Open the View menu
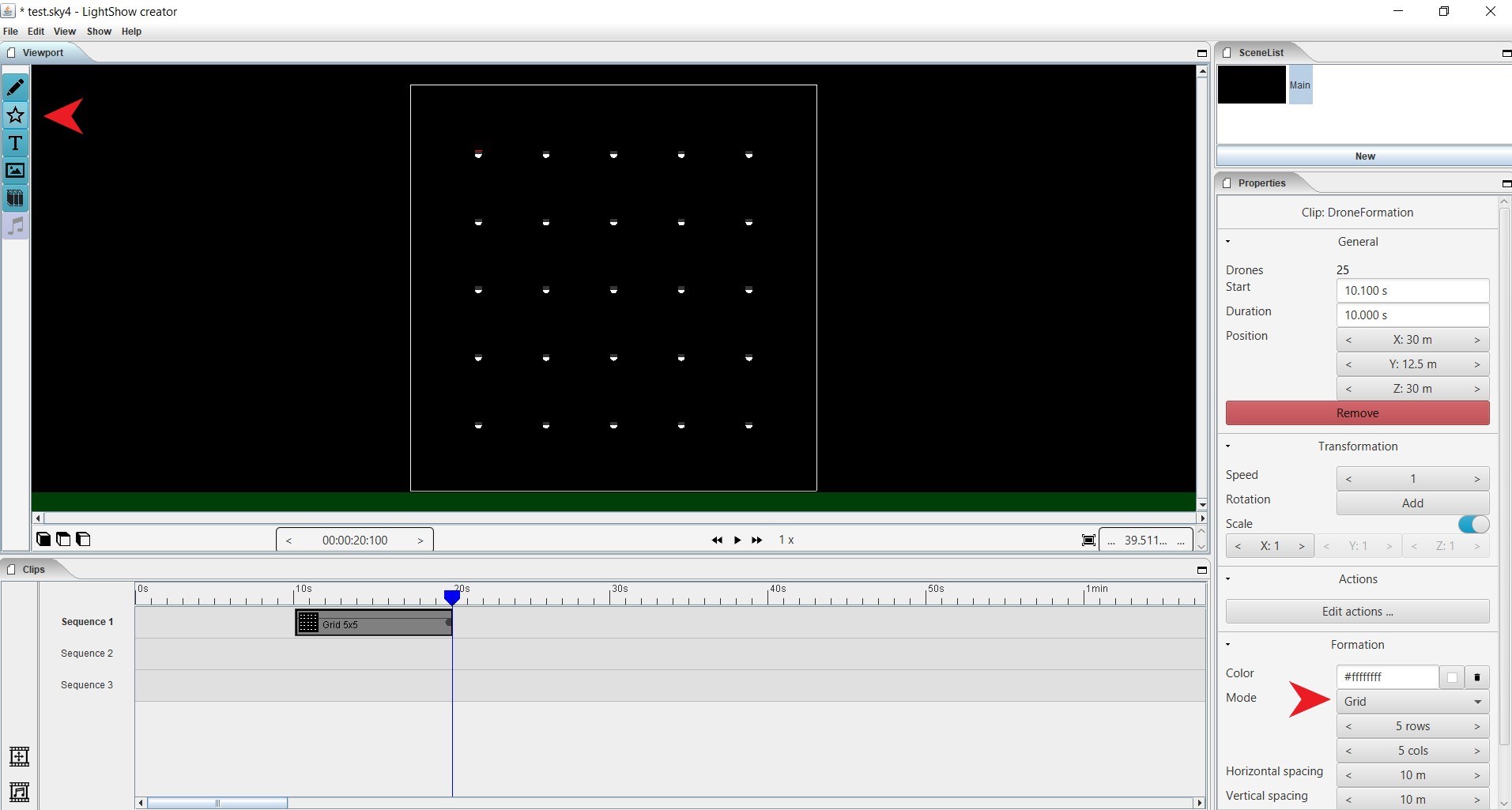The height and width of the screenshot is (810, 1512). (x=65, y=32)
